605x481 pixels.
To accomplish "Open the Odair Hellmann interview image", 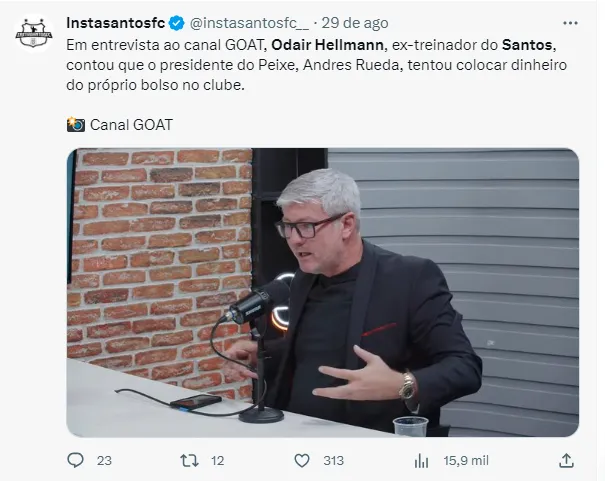I will 323,292.
